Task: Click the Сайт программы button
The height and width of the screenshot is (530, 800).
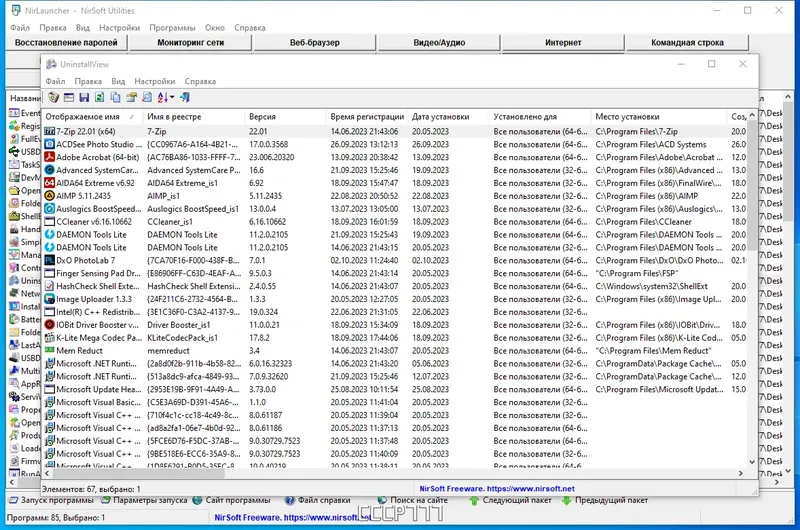Action: 232,500
